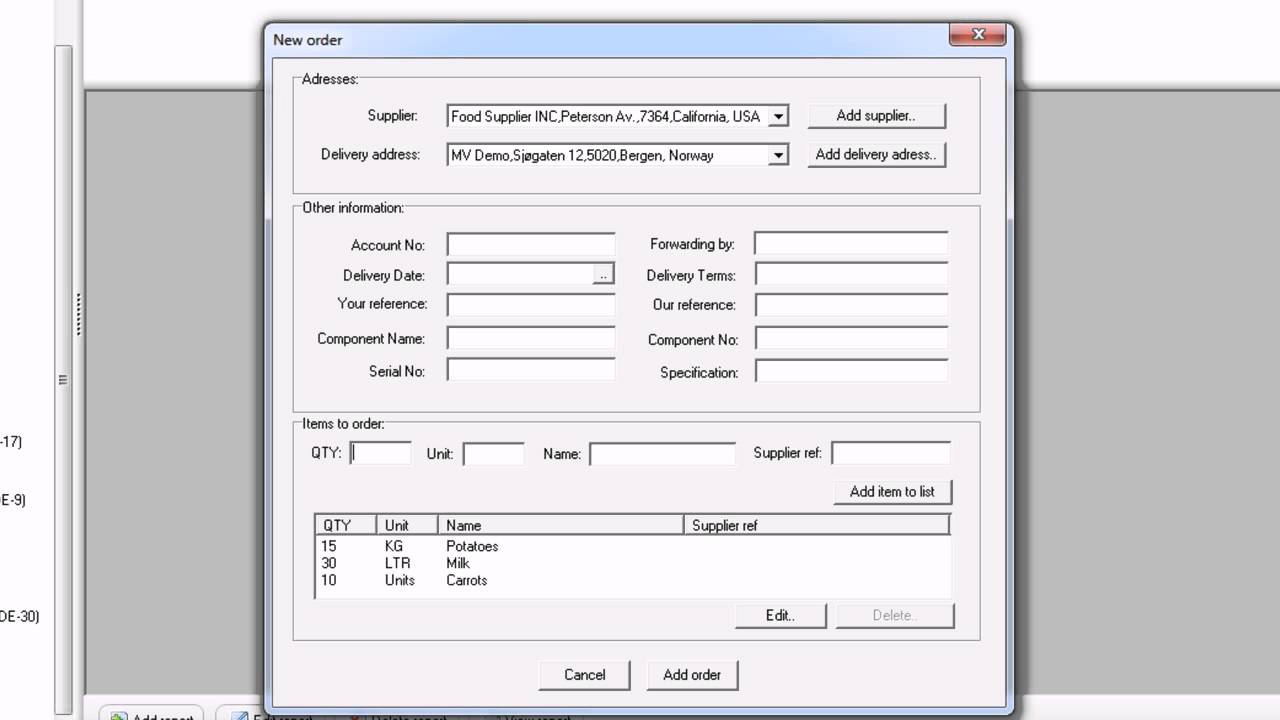
Task: Click the Unit column header
Action: coord(407,525)
